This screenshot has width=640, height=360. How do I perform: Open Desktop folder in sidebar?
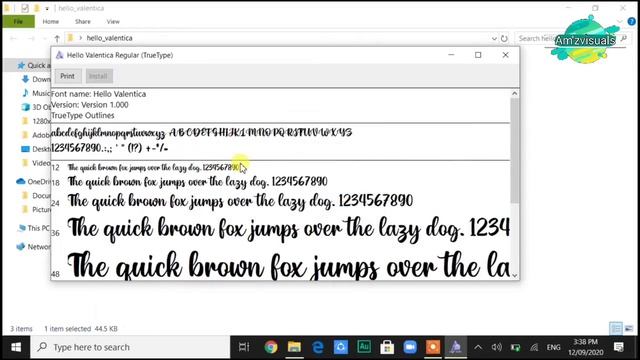[x=36, y=149]
